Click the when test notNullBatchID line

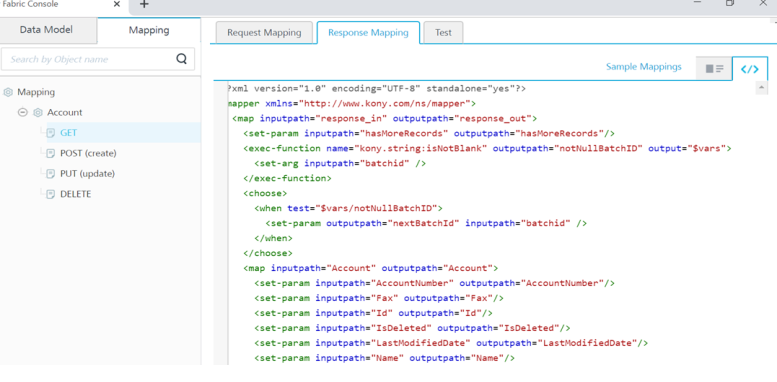coord(348,208)
